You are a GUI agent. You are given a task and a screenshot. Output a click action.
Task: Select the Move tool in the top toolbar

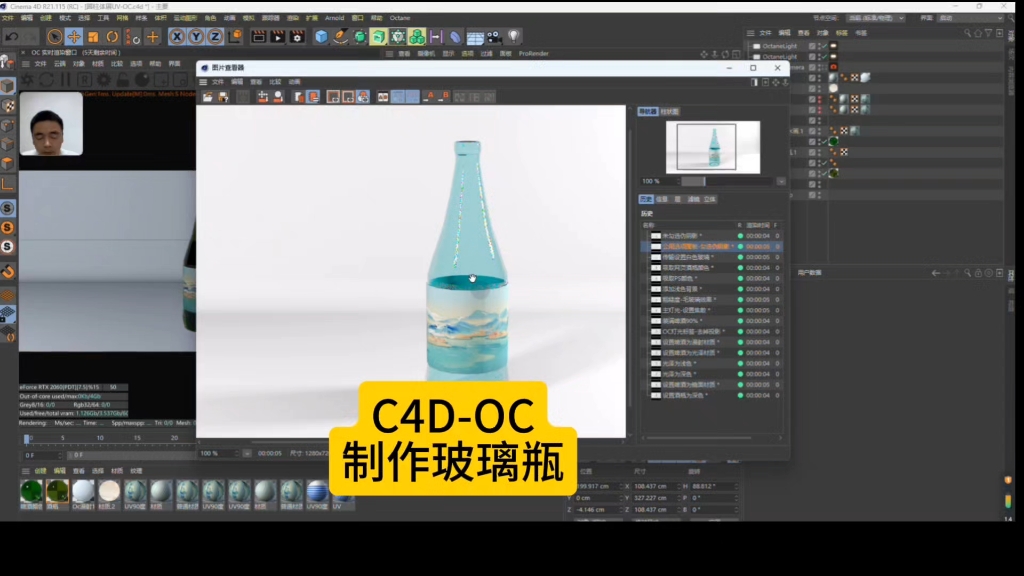[x=74, y=36]
